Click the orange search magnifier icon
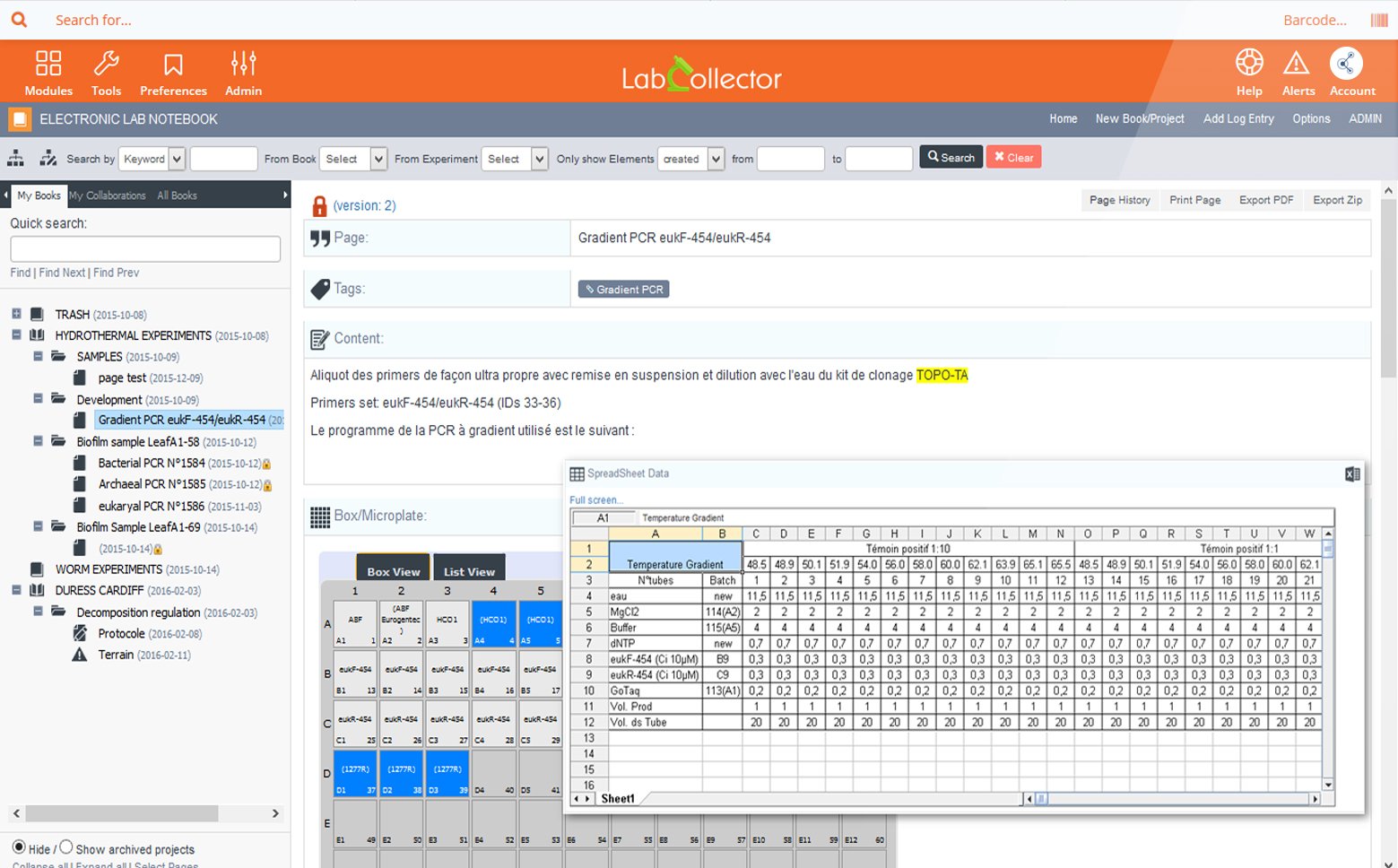The width and height of the screenshot is (1398, 868). 19,19
